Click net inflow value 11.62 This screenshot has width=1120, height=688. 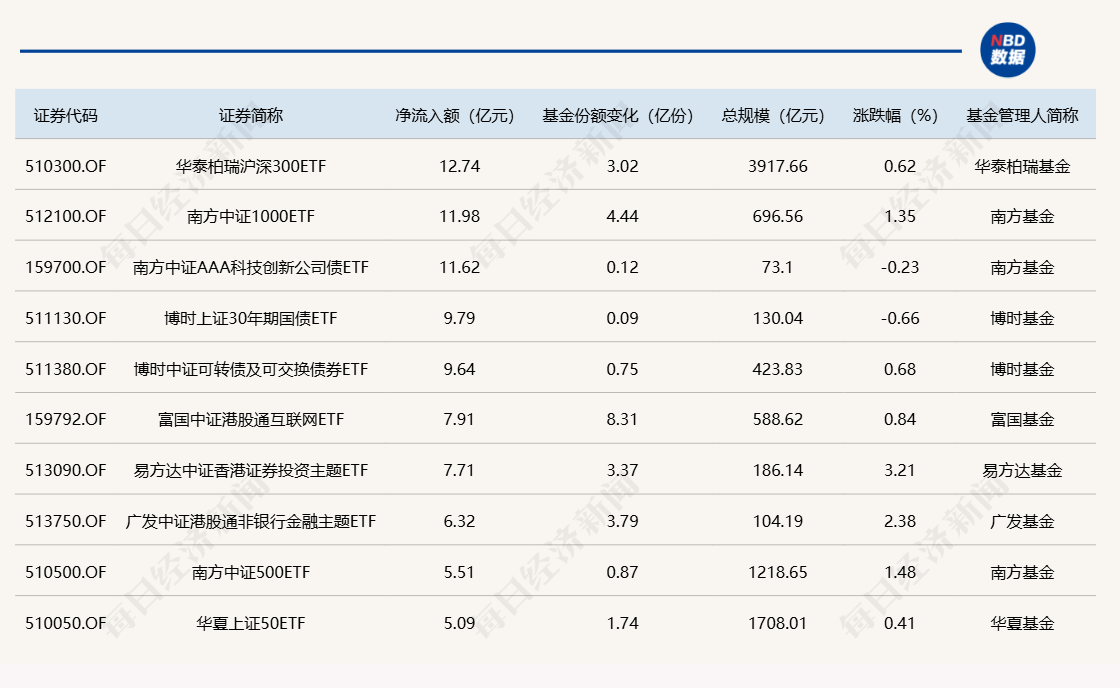(x=459, y=267)
